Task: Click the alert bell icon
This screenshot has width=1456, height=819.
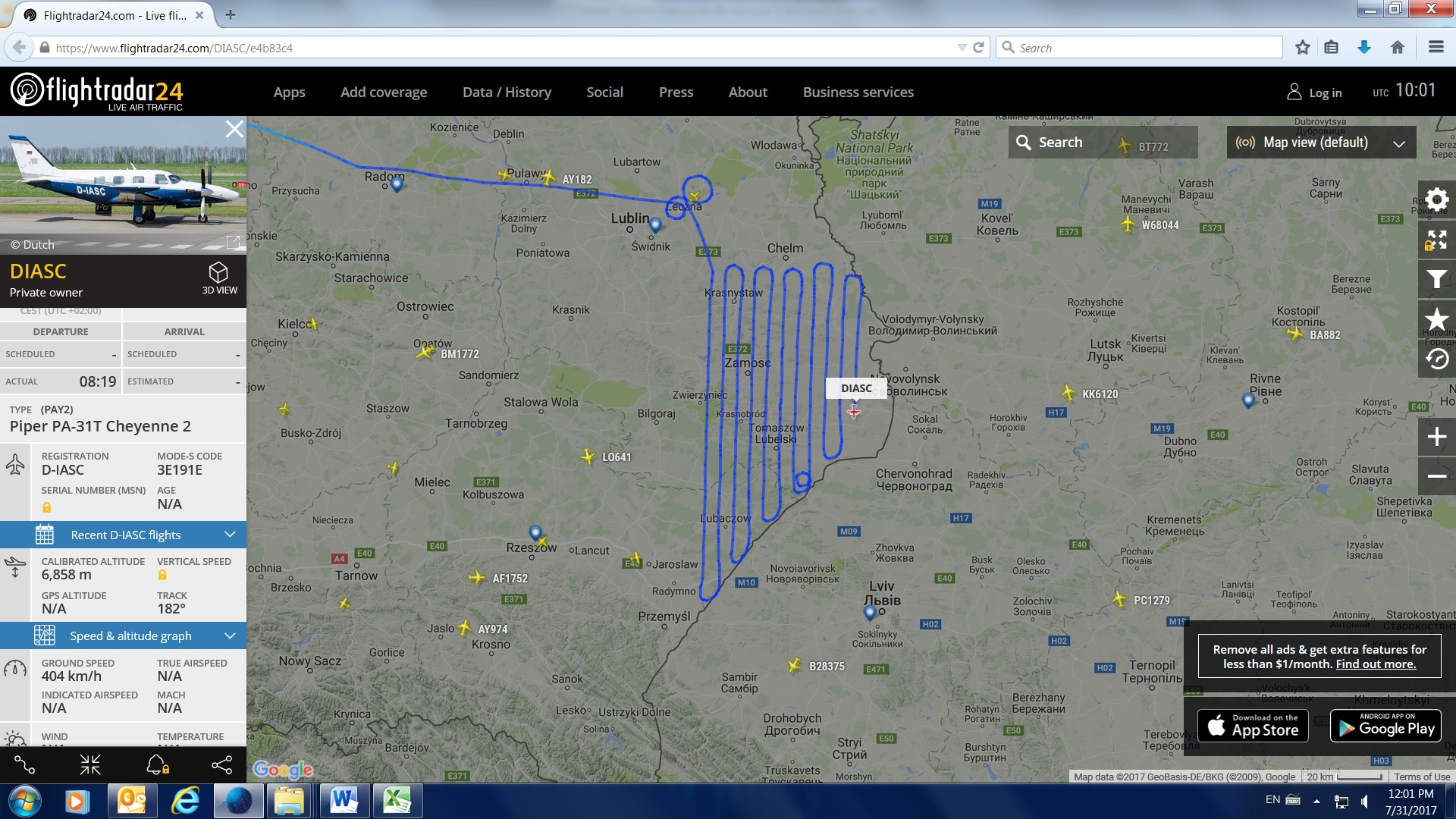Action: coord(157,765)
